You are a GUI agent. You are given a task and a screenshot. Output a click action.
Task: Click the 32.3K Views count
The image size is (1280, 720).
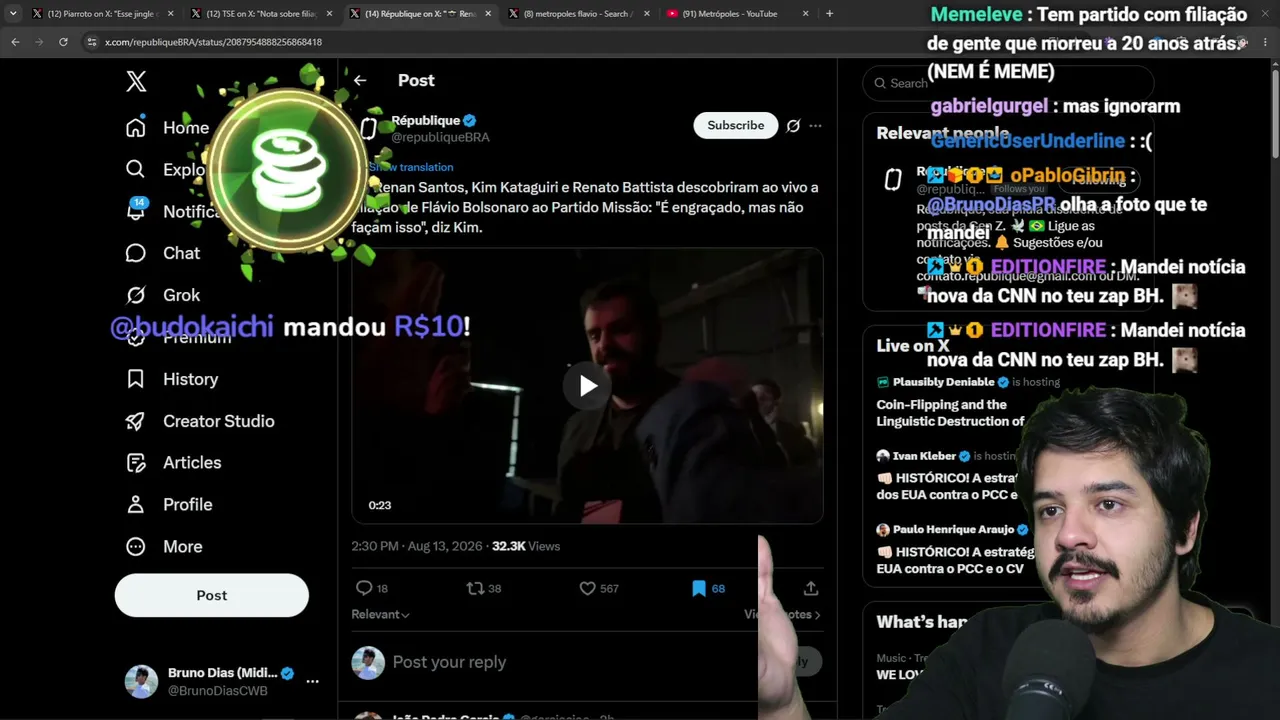(x=526, y=546)
